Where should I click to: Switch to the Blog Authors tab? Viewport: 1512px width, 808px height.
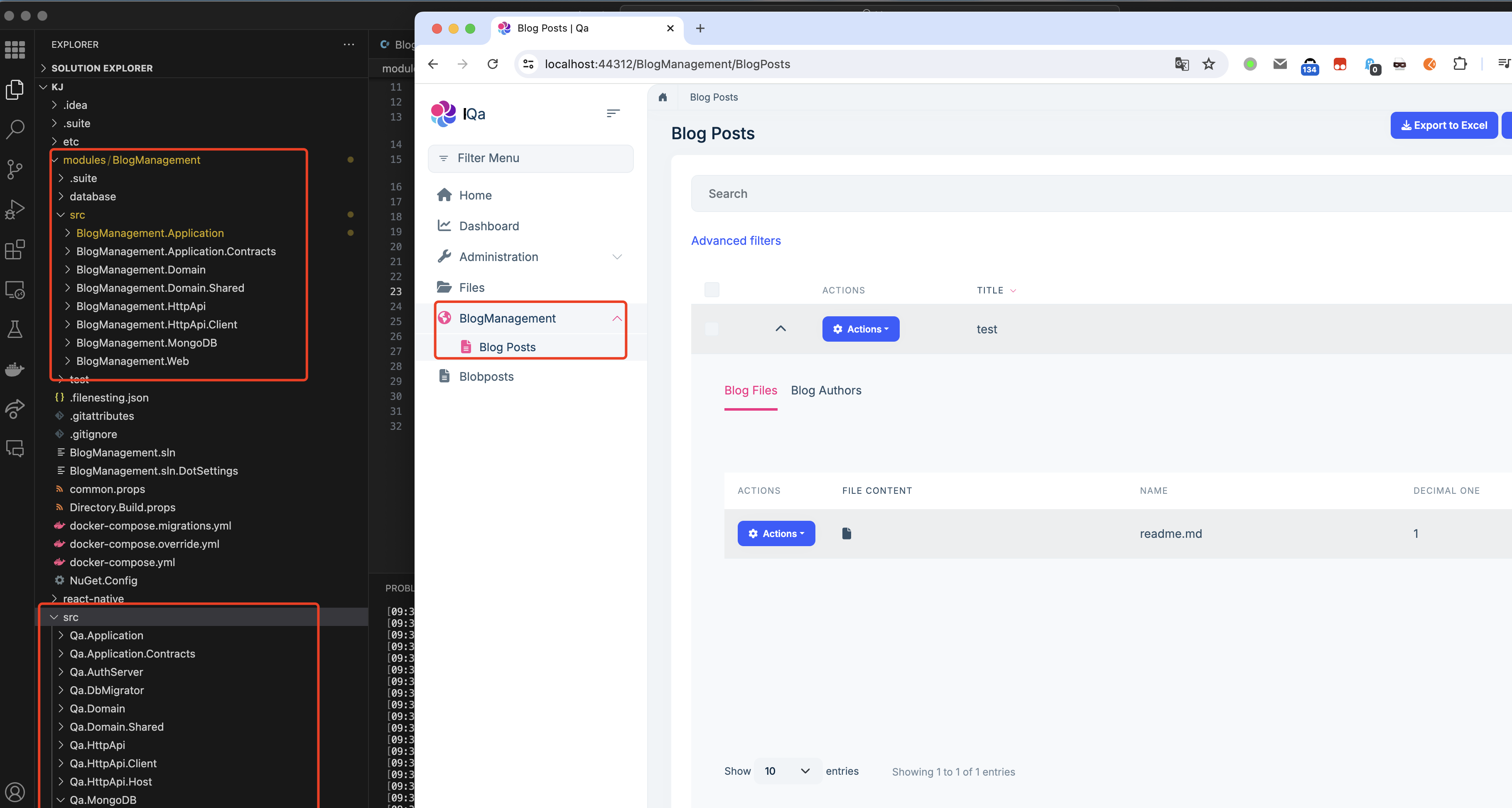pos(826,391)
